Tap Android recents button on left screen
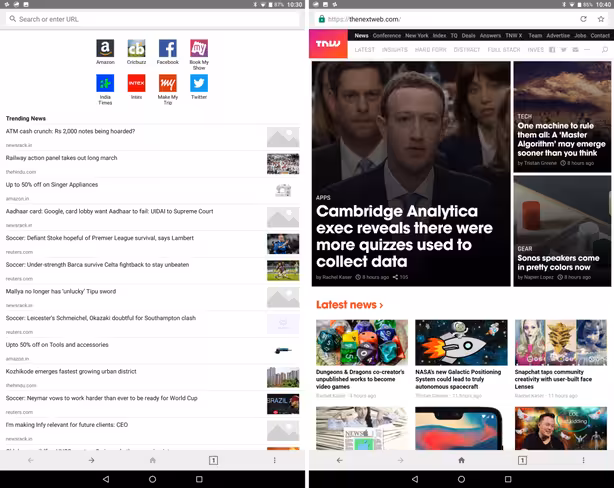 [x=199, y=479]
